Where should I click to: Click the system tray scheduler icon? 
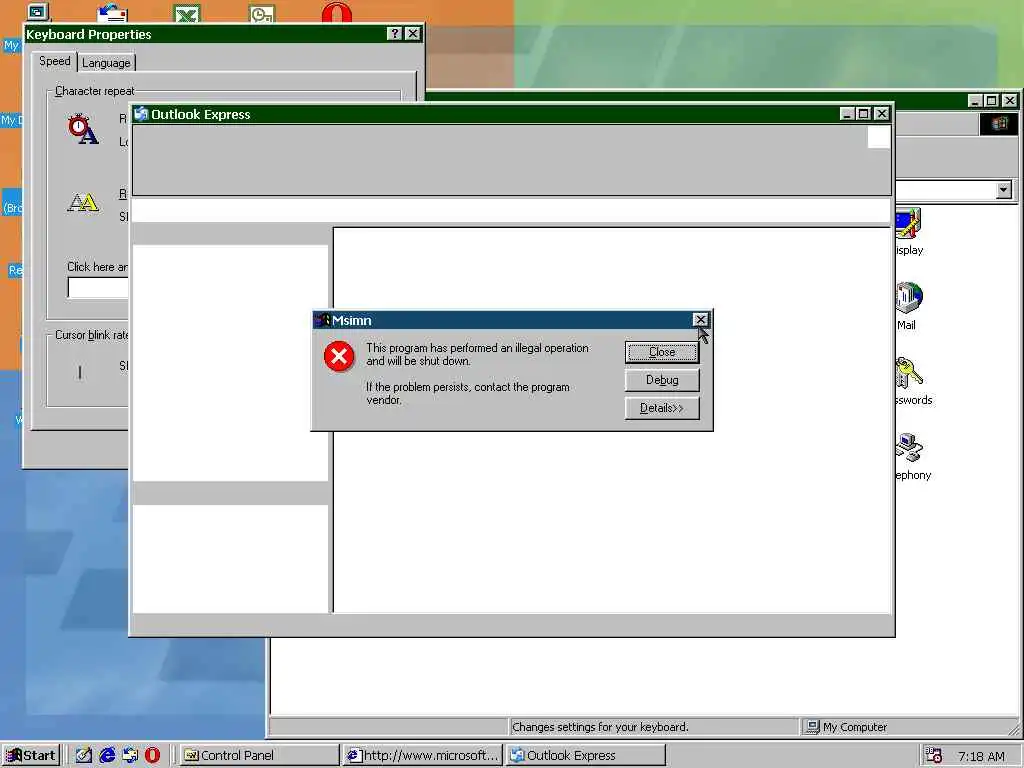(x=934, y=756)
